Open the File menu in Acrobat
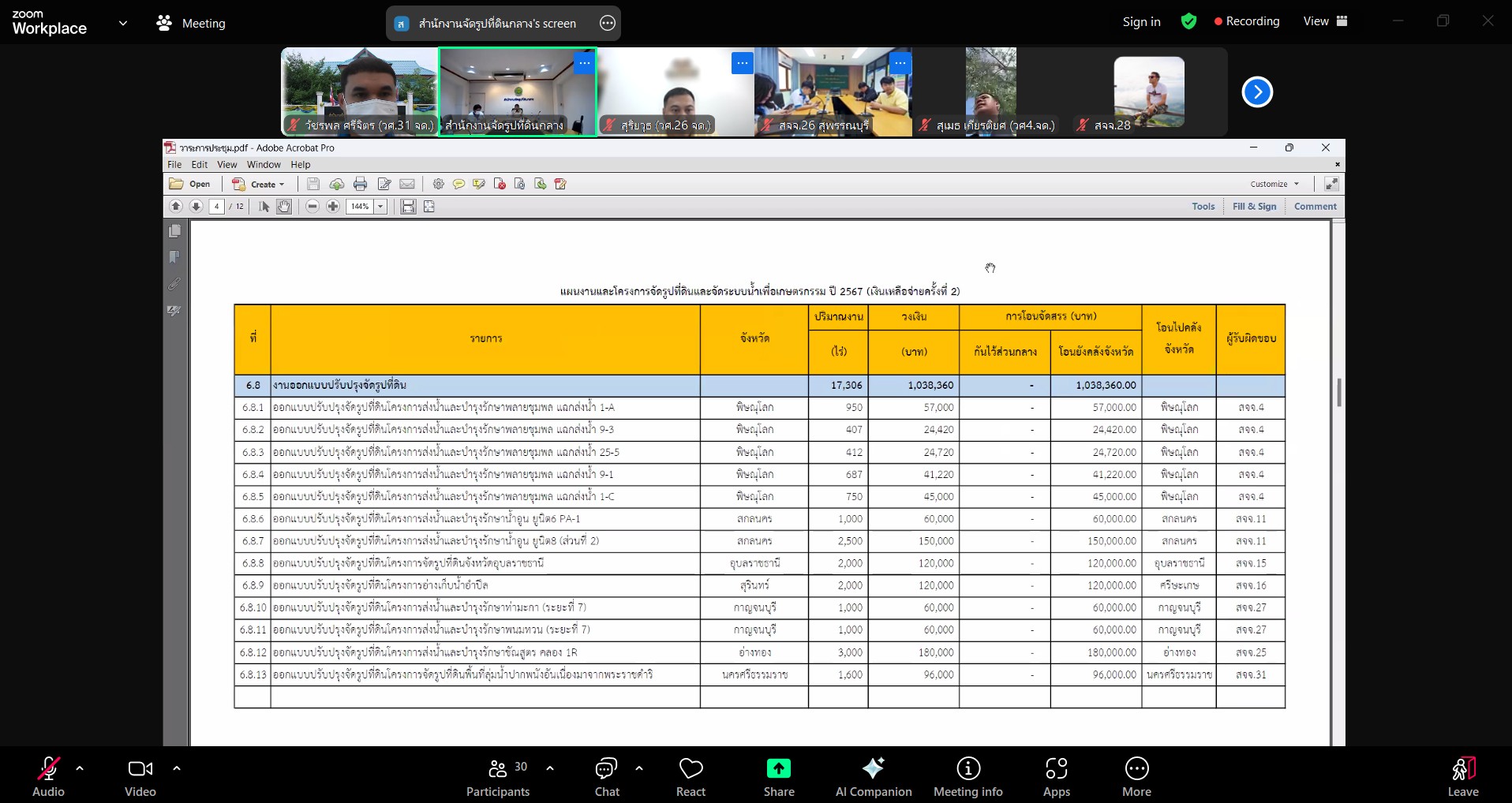 click(x=174, y=164)
